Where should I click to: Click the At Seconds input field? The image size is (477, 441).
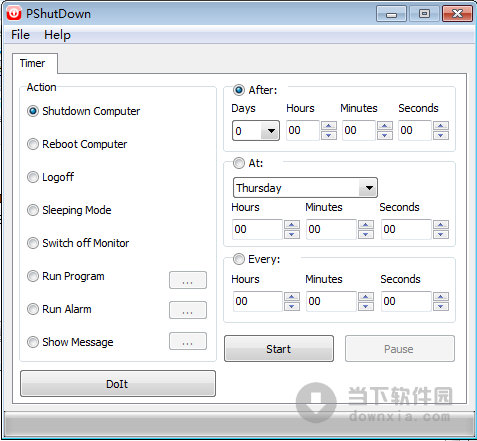406,229
